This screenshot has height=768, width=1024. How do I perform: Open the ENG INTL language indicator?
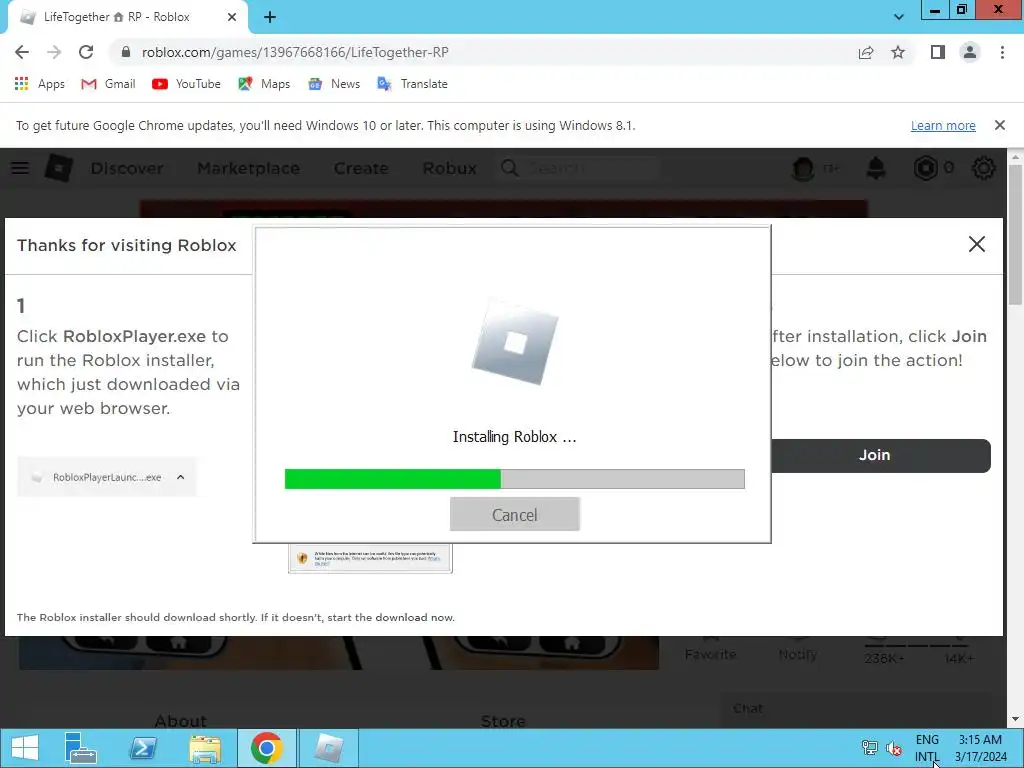click(x=927, y=748)
